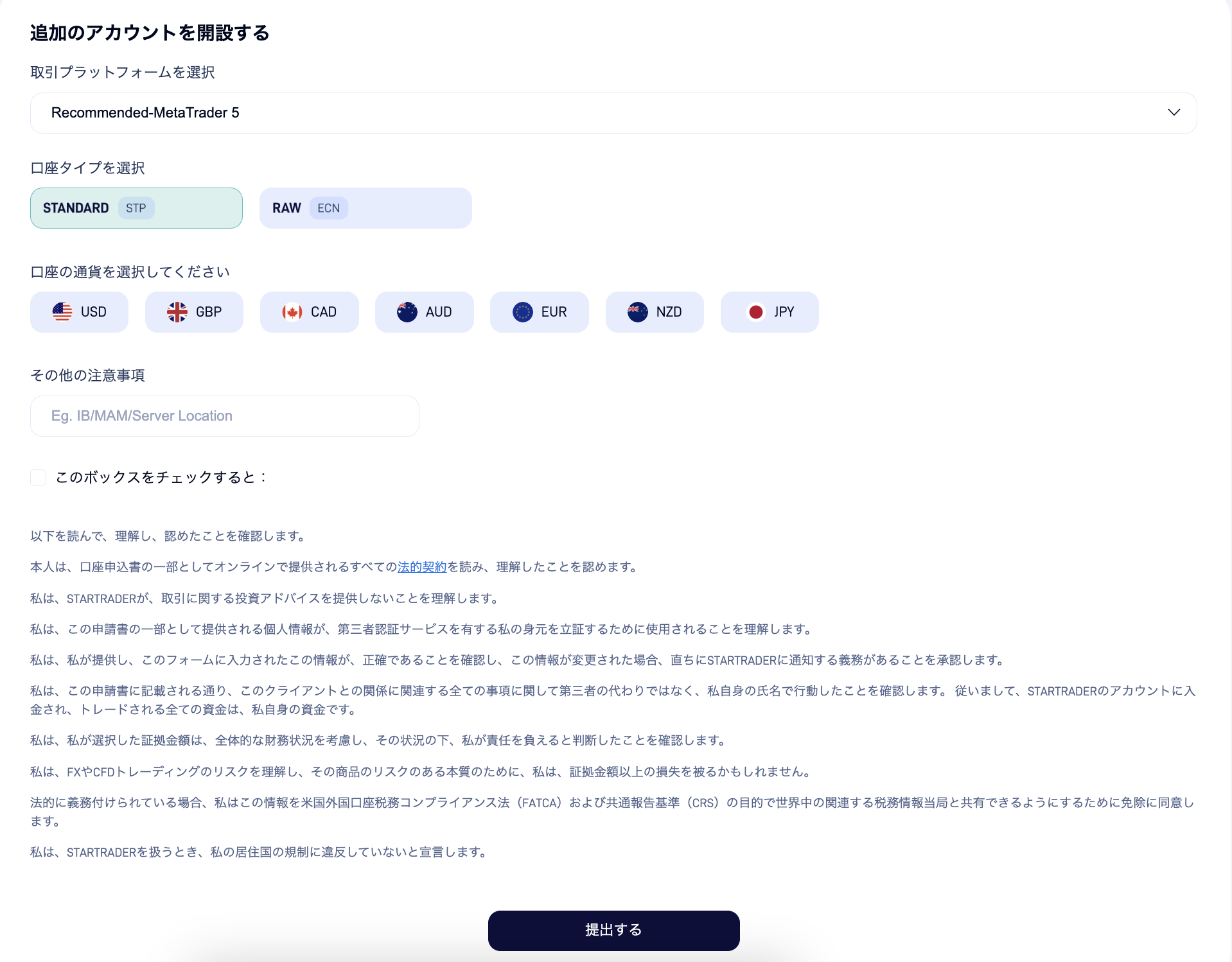This screenshot has width=1232, height=962.
Task: Click the Australia flag icon
Action: pos(407,312)
